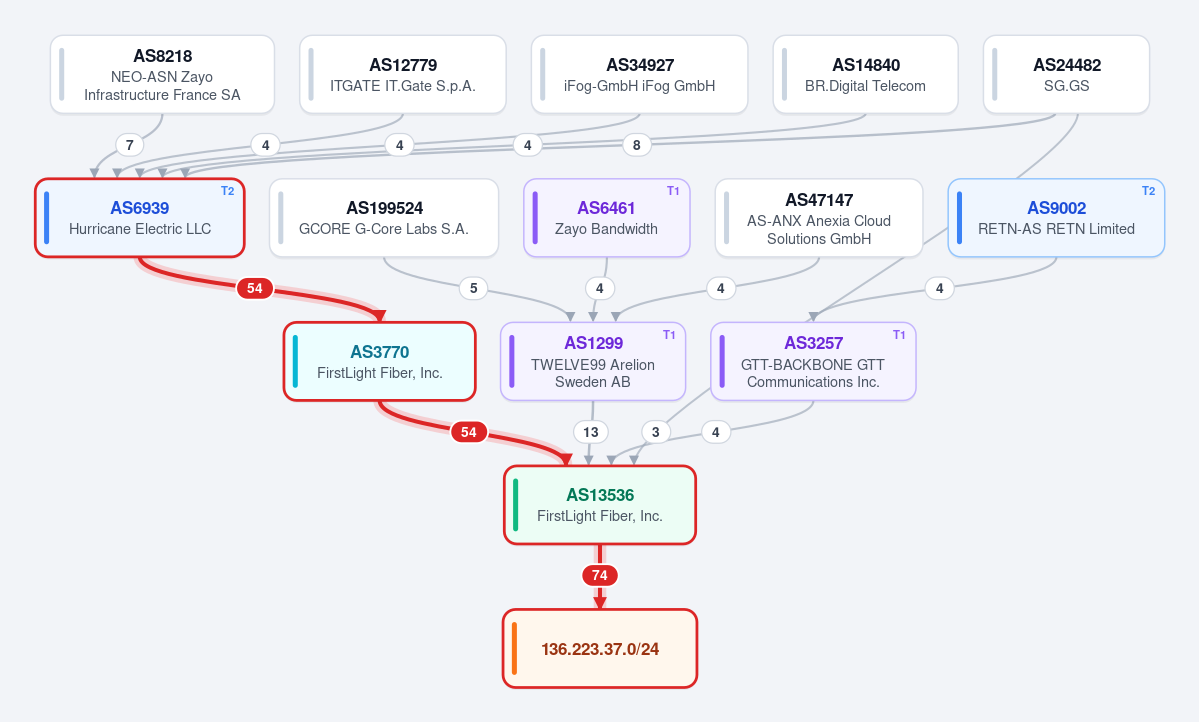The width and height of the screenshot is (1199, 722).
Task: Select the 136.223.37.0/24 prefix box
Action: click(x=600, y=649)
